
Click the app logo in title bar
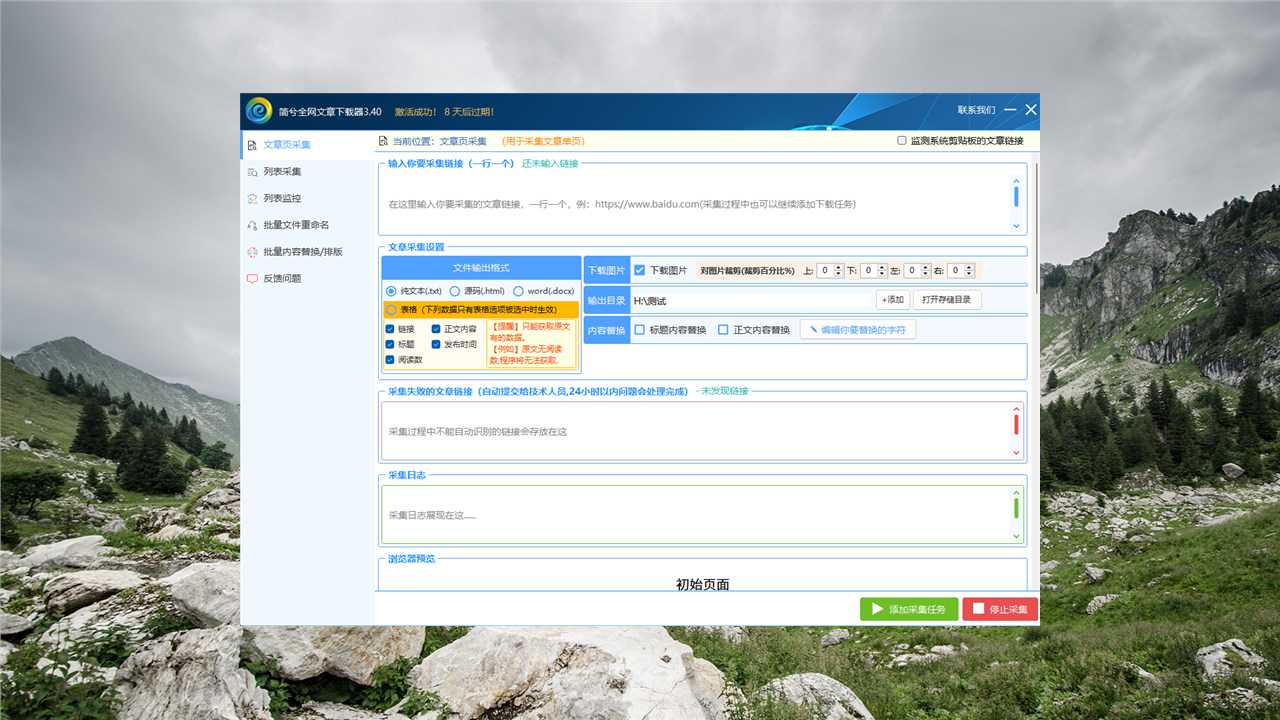(x=259, y=111)
